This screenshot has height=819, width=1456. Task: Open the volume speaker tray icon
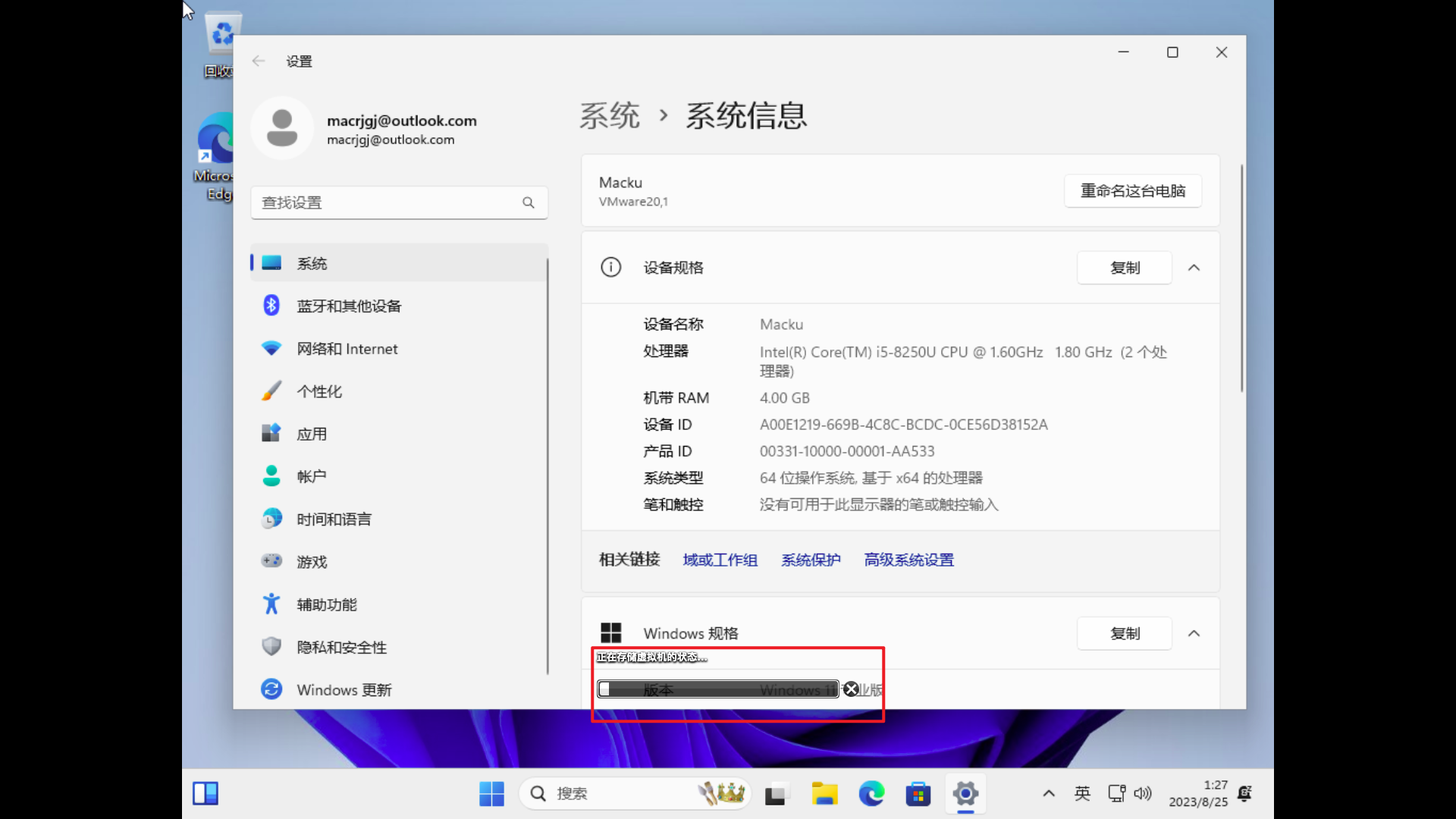click(1143, 794)
